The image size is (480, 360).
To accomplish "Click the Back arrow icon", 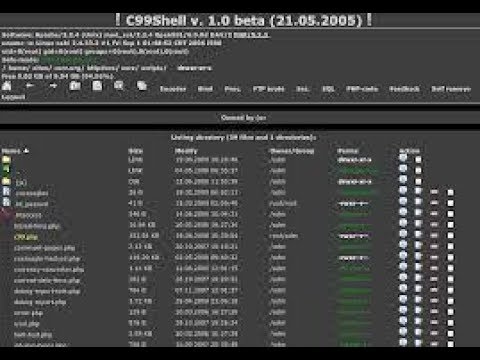I will (x=30, y=86).
